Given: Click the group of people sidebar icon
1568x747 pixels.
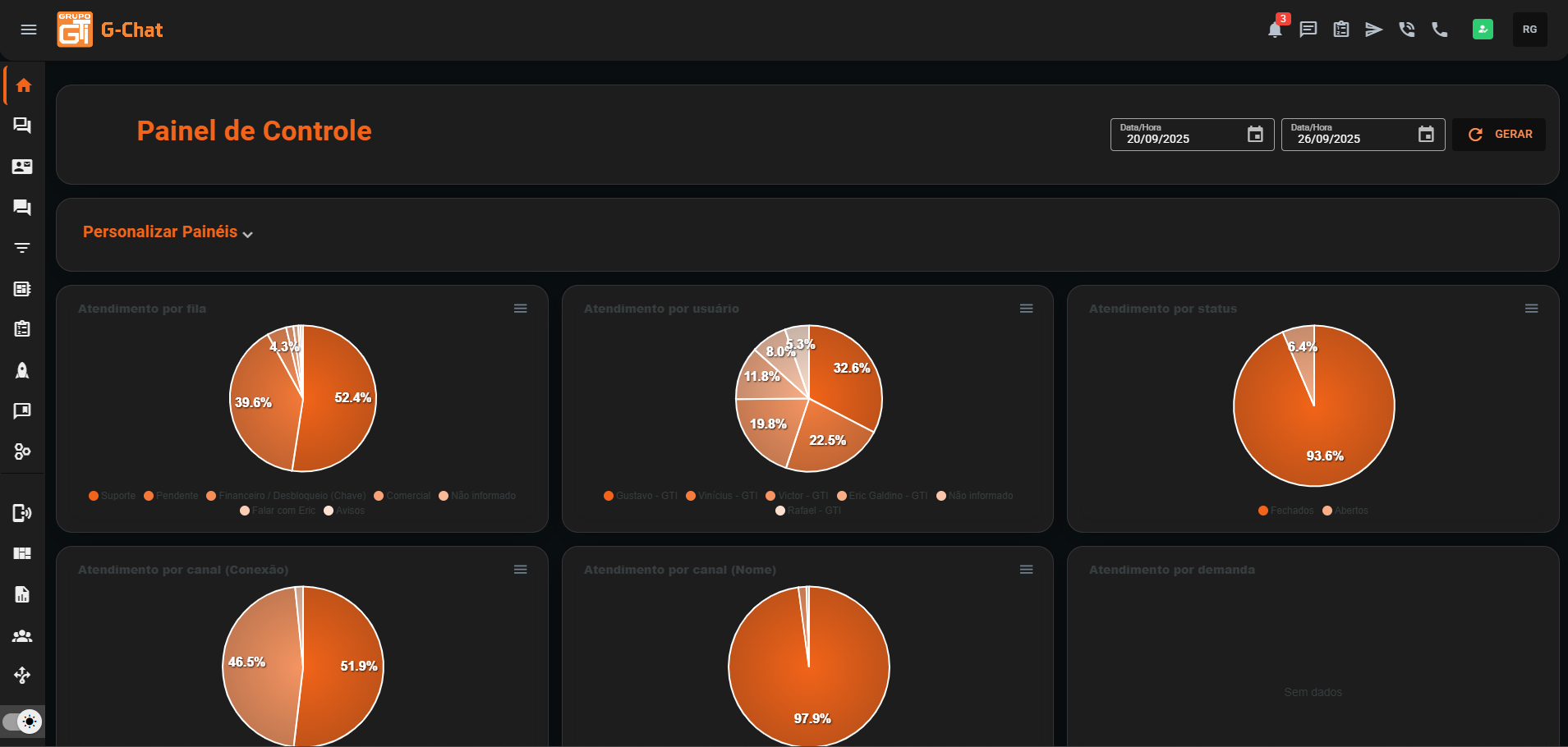Looking at the screenshot, I should [22, 635].
